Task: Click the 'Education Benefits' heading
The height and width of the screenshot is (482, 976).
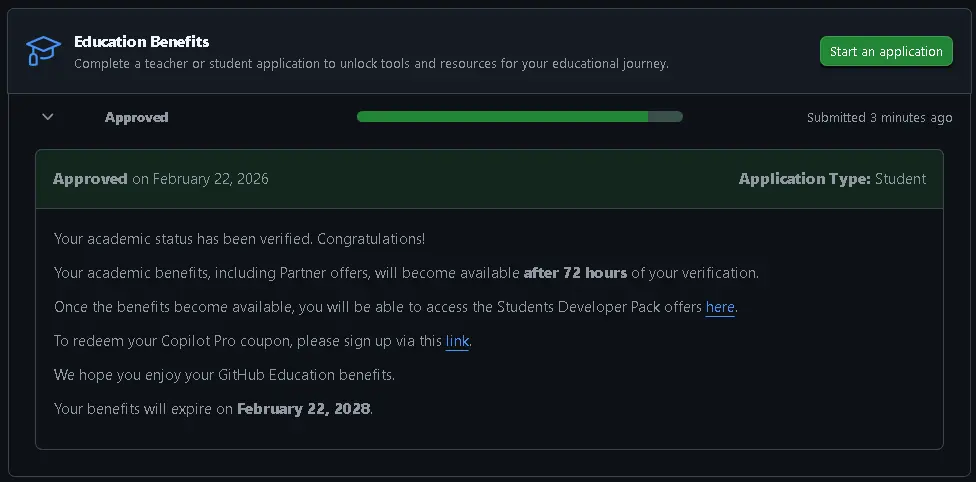Action: pyautogui.click(x=141, y=42)
